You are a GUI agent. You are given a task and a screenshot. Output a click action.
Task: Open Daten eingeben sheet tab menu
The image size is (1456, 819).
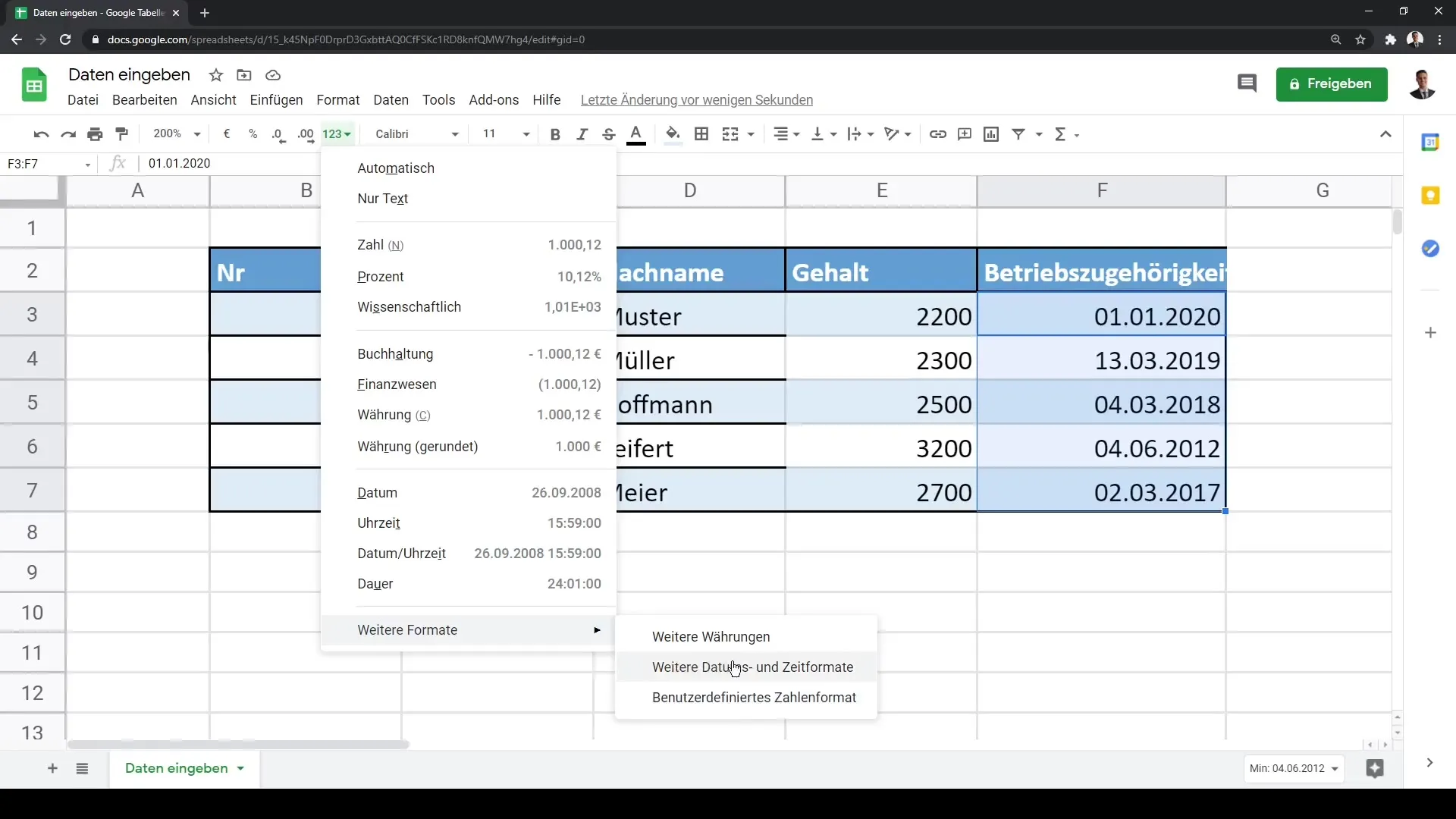[x=240, y=768]
